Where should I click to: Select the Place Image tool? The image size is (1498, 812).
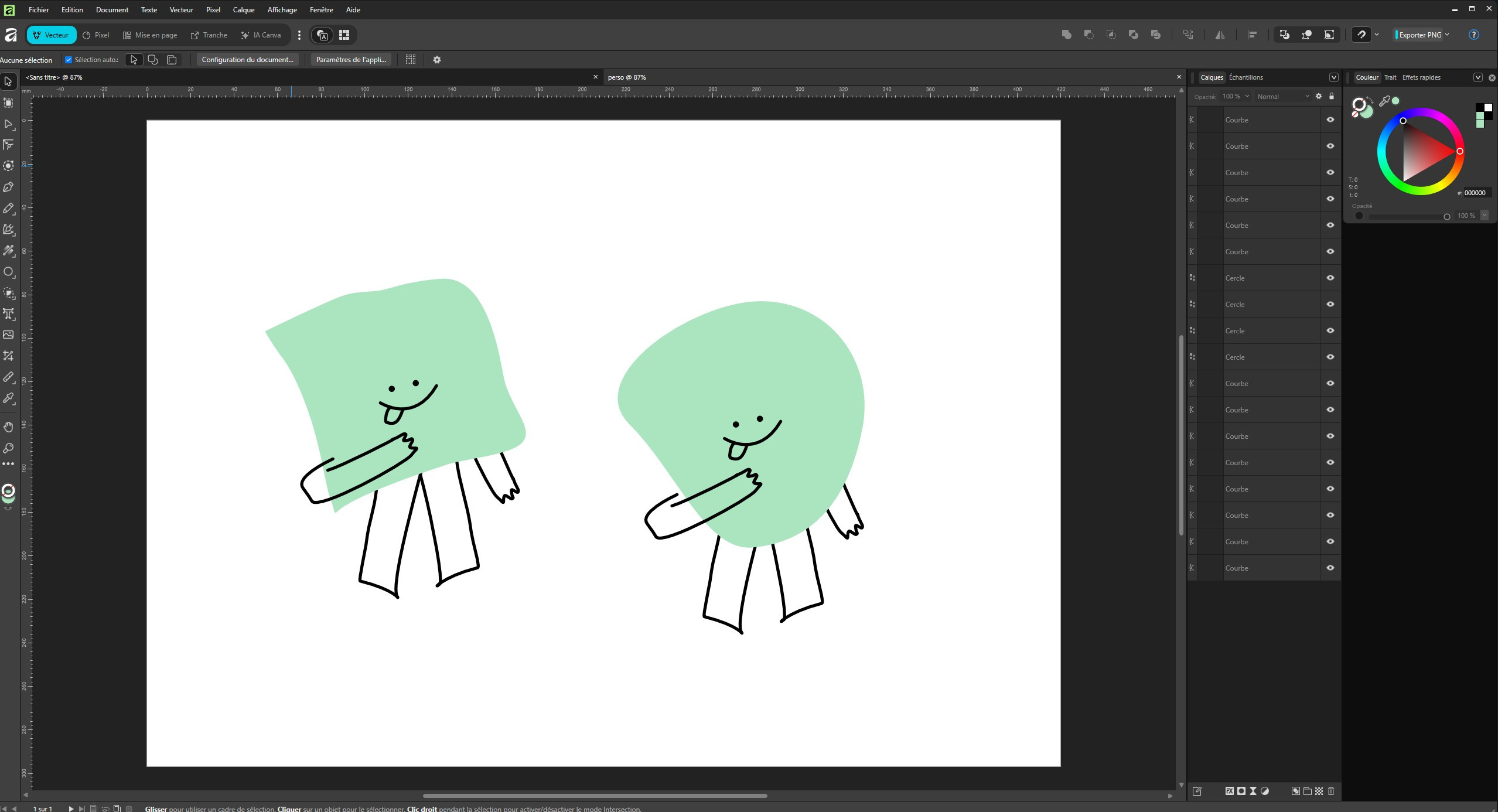click(8, 335)
